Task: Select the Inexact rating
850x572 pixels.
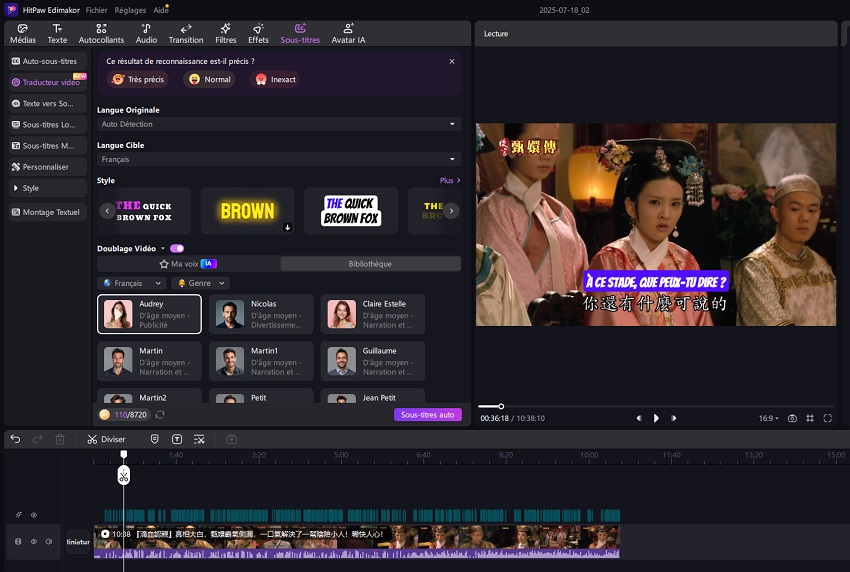Action: [x=275, y=79]
